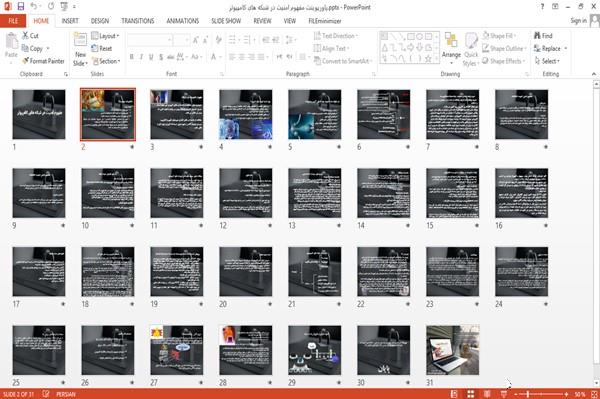Expand the Layout dropdown
The height and width of the screenshot is (399, 600).
point(106,36)
